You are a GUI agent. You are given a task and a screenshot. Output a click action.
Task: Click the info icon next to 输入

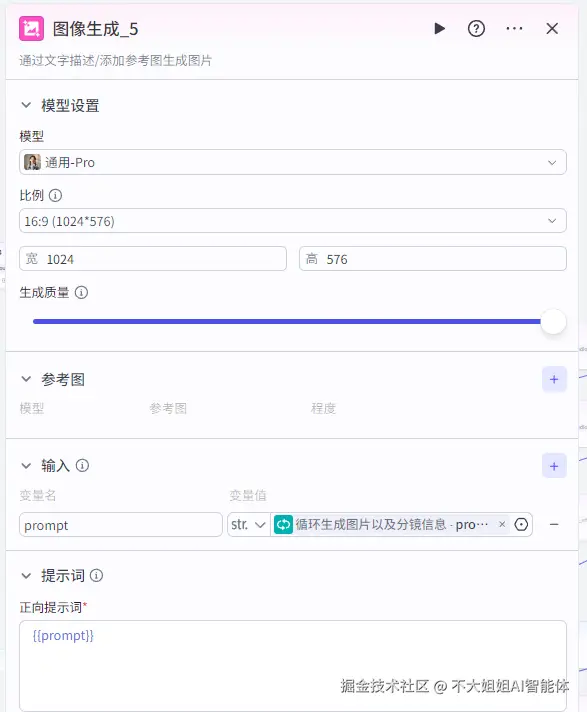click(82, 465)
